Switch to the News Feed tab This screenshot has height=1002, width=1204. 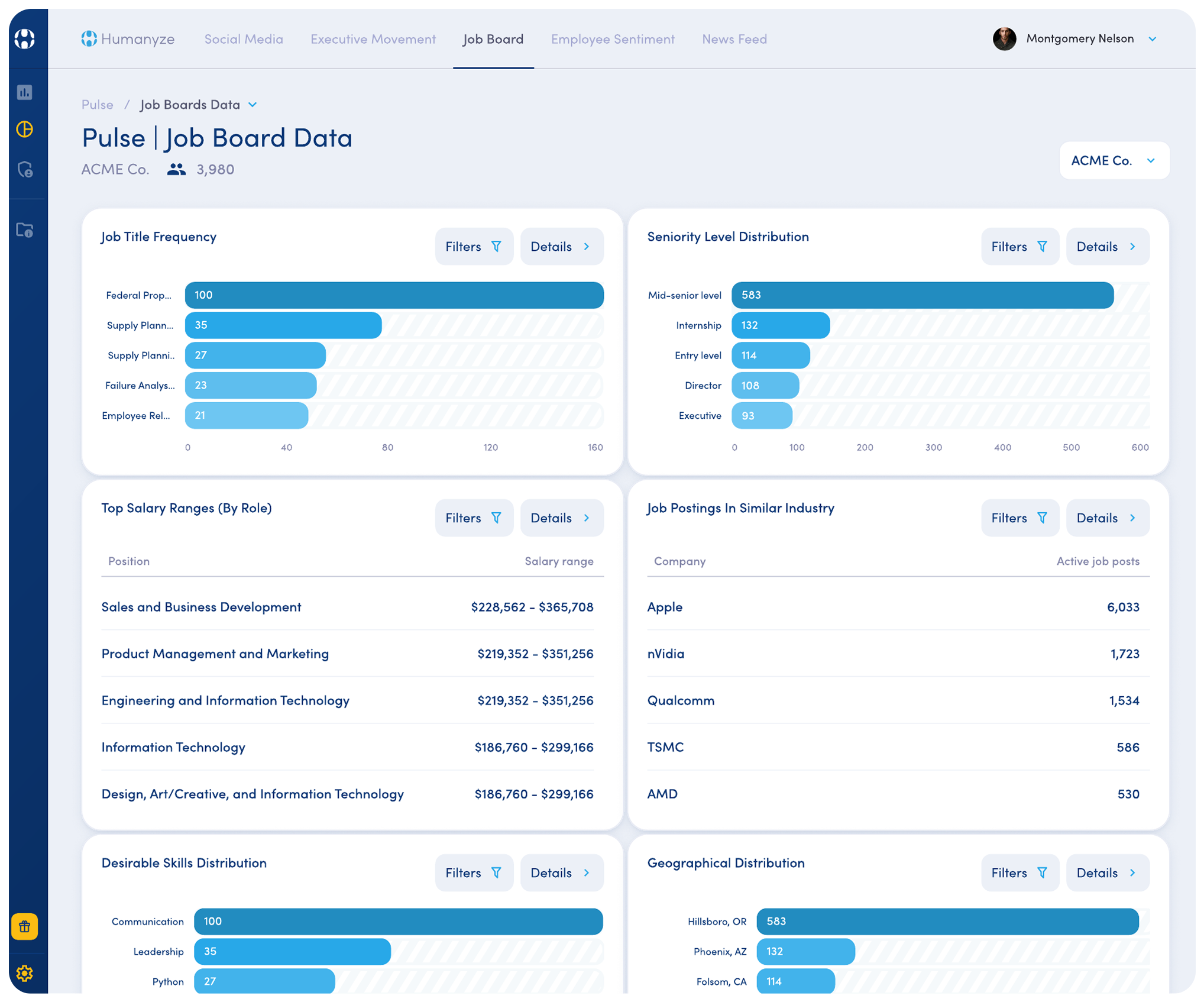click(x=734, y=39)
